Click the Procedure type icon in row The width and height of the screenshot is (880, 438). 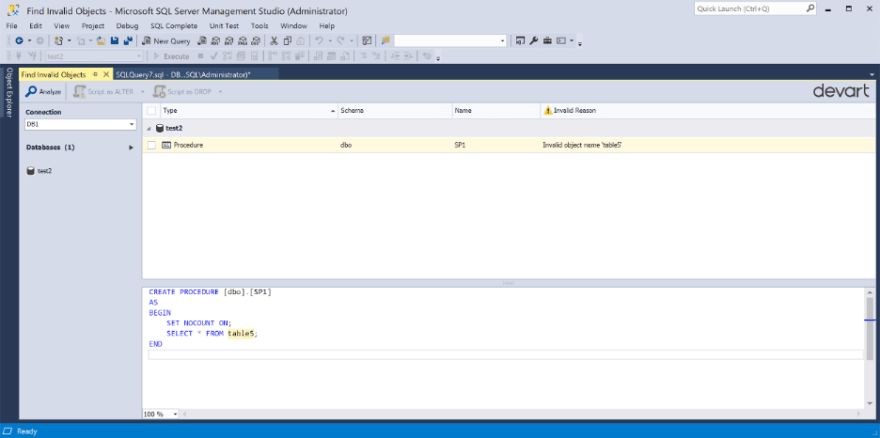(166, 145)
